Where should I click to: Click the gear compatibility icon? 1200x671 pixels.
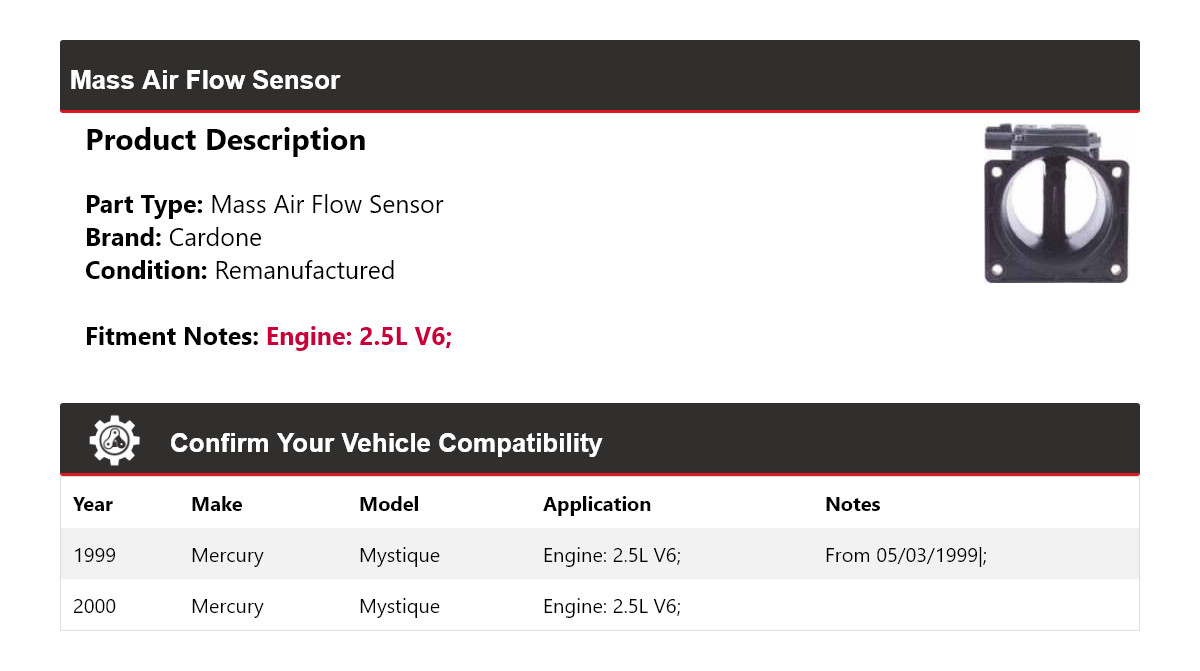[114, 440]
